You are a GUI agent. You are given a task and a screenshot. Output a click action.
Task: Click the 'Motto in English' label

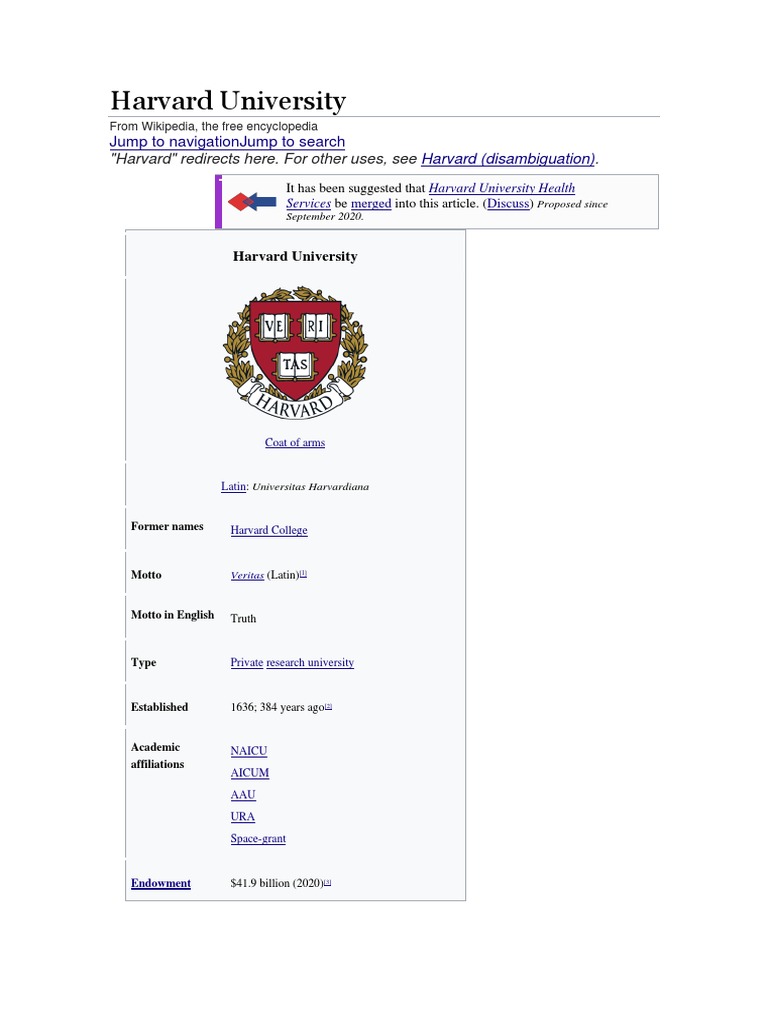coord(172,615)
